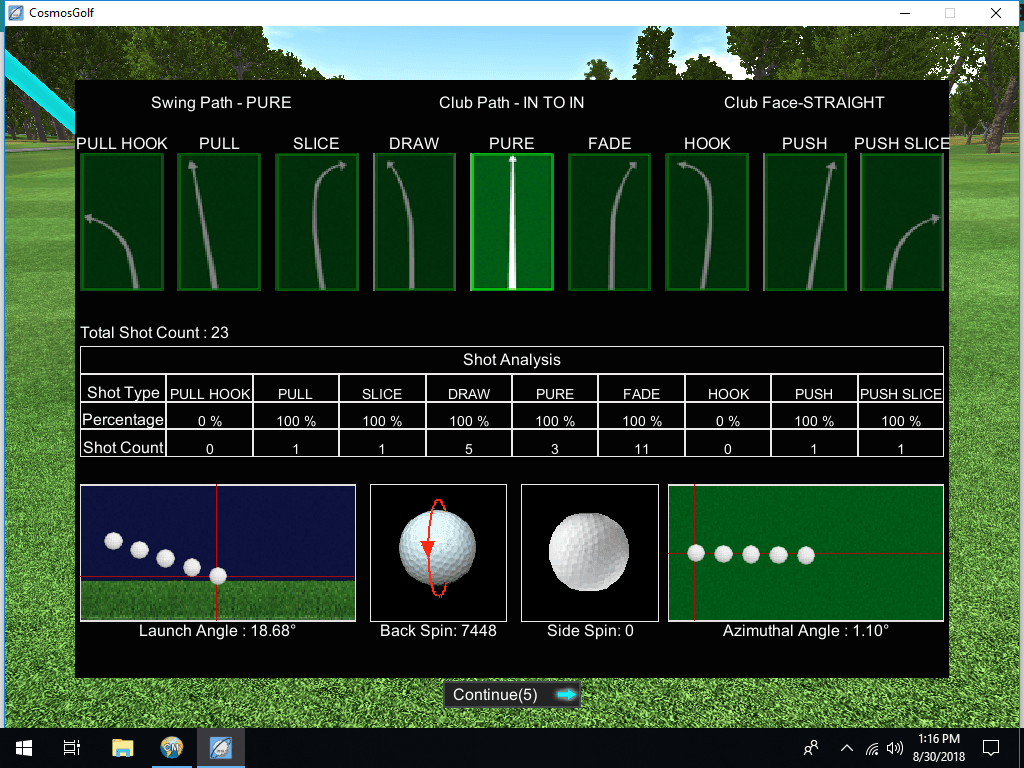
Task: Click the DRAW trajectory thumbnail
Action: point(414,221)
